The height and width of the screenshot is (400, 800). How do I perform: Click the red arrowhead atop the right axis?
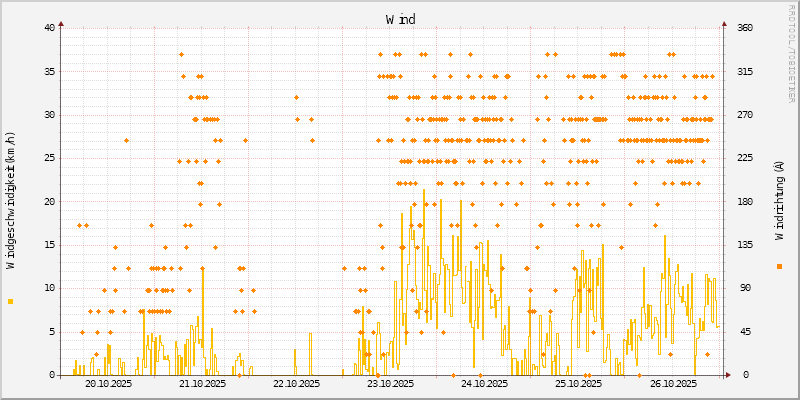coord(723,23)
